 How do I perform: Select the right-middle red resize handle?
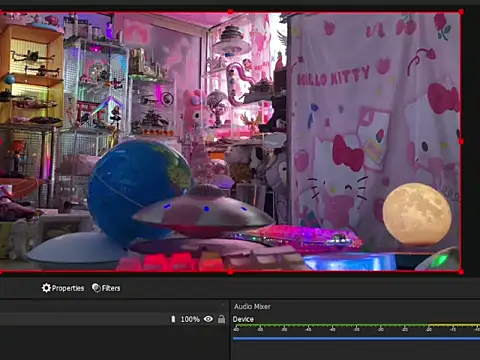tap(461, 142)
